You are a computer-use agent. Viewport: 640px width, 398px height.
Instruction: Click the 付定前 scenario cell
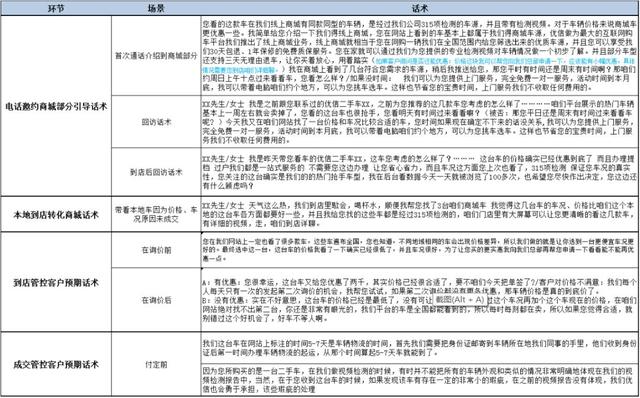156,364
